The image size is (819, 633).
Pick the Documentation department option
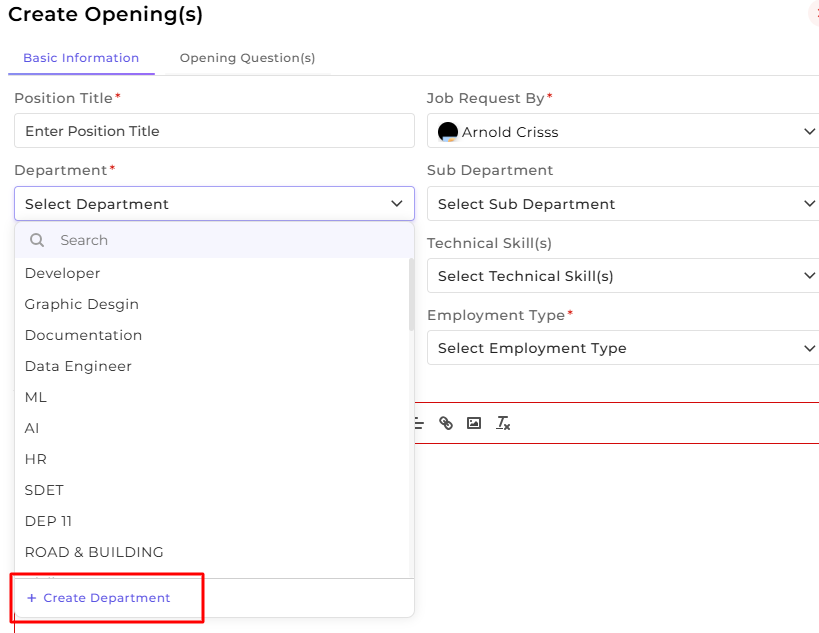pyautogui.click(x=212, y=335)
